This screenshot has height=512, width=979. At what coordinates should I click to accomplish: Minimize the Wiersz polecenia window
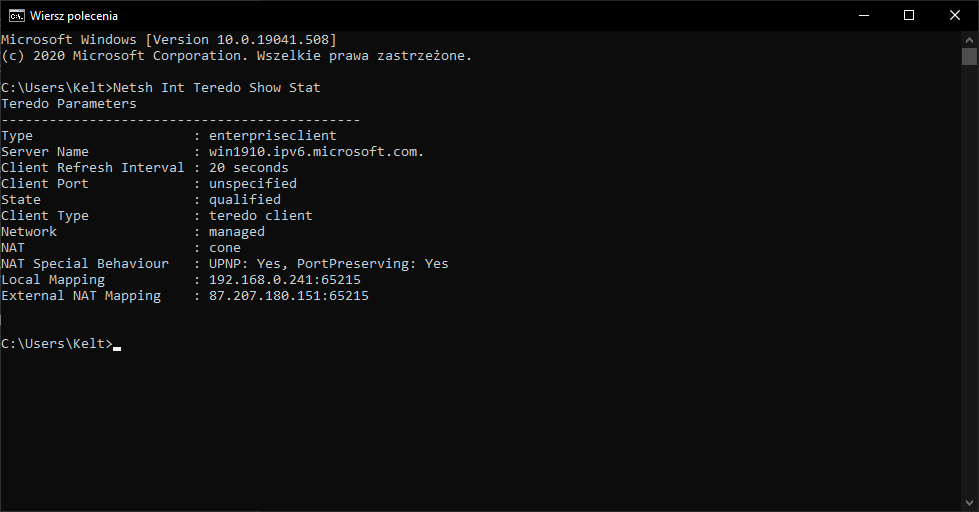(x=862, y=15)
